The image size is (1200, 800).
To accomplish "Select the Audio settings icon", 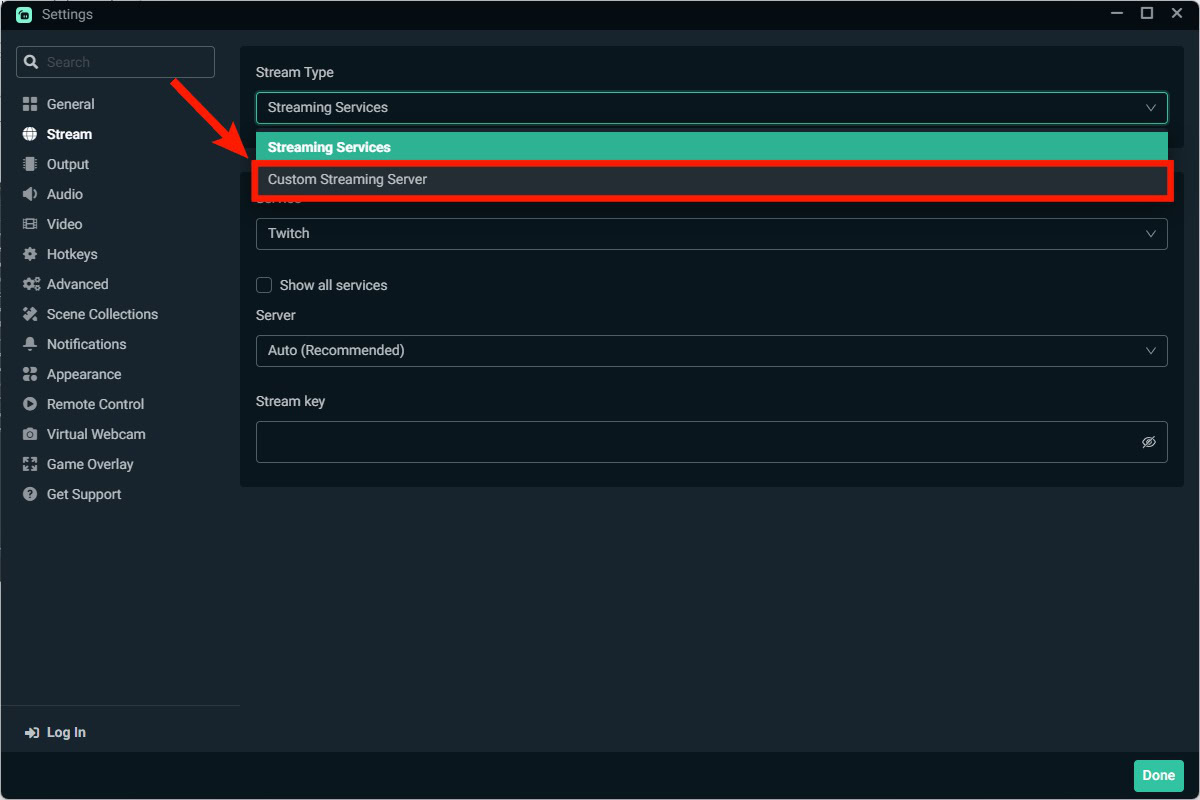I will [28, 194].
